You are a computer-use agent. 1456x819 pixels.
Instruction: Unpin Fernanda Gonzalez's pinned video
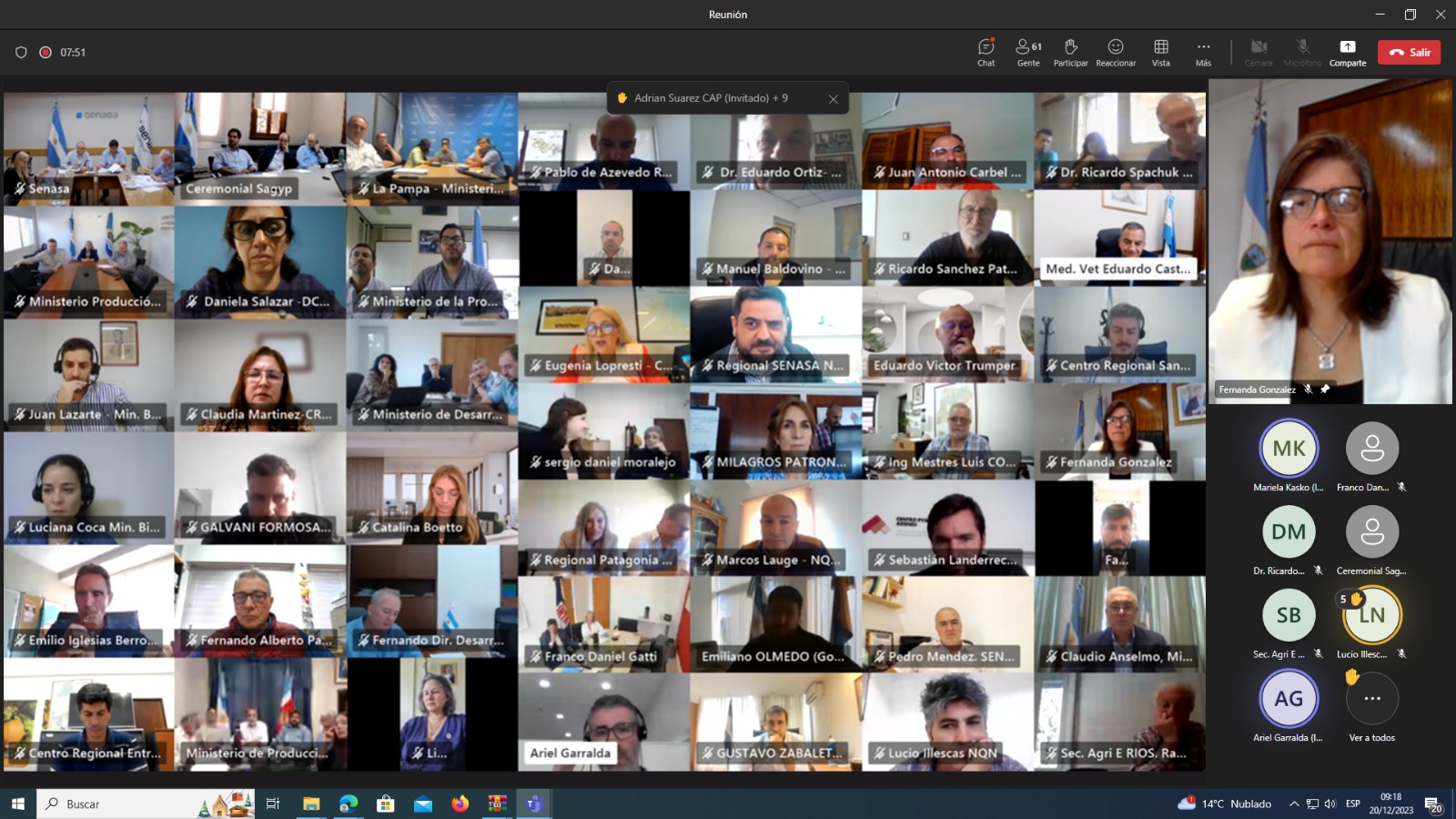coord(1325,389)
